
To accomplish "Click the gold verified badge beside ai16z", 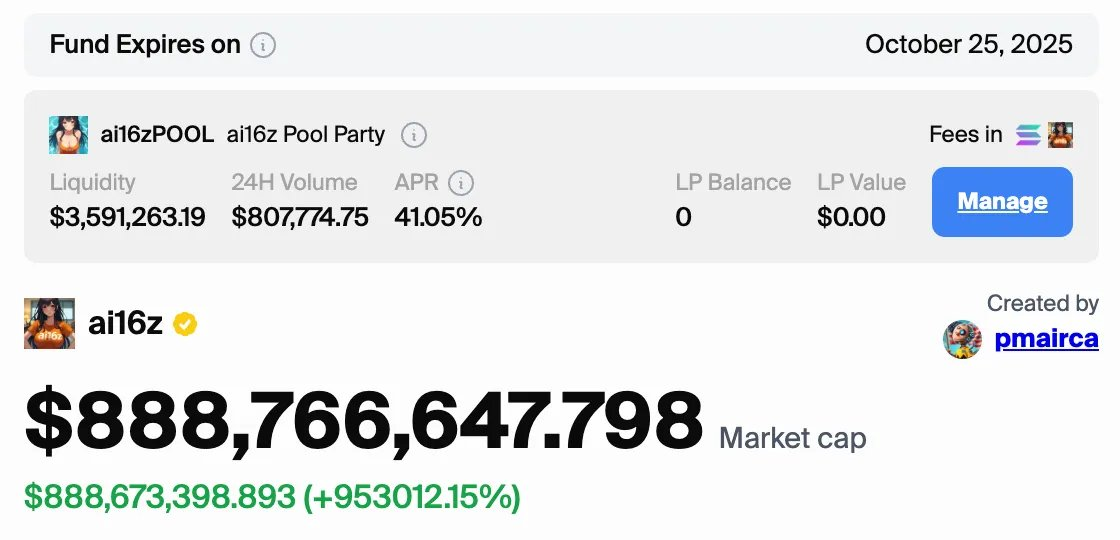I will coord(185,324).
